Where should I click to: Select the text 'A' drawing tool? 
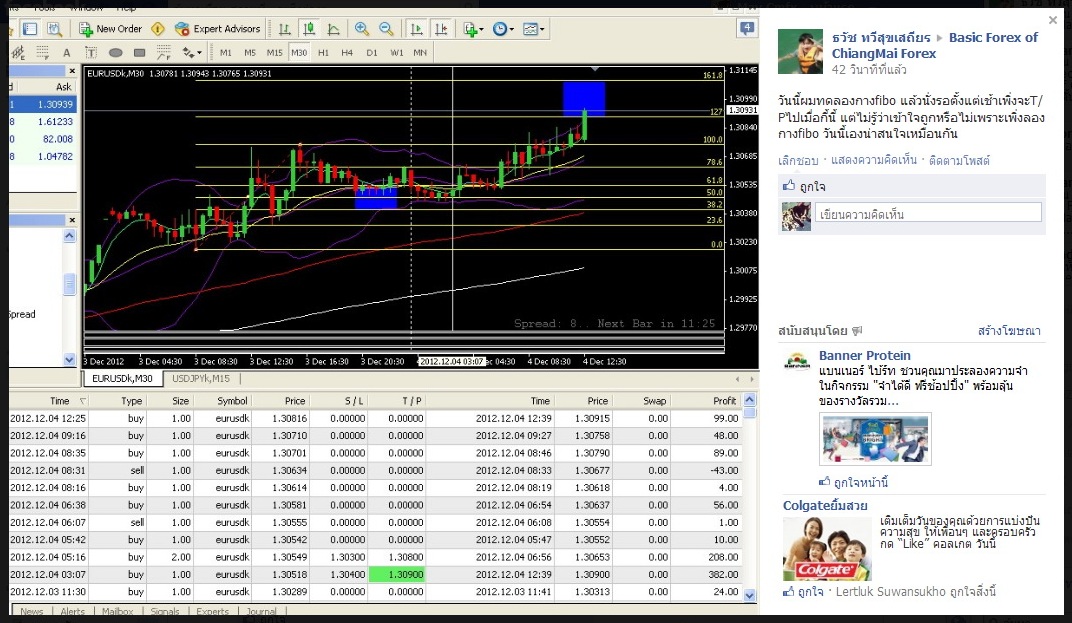coord(66,53)
